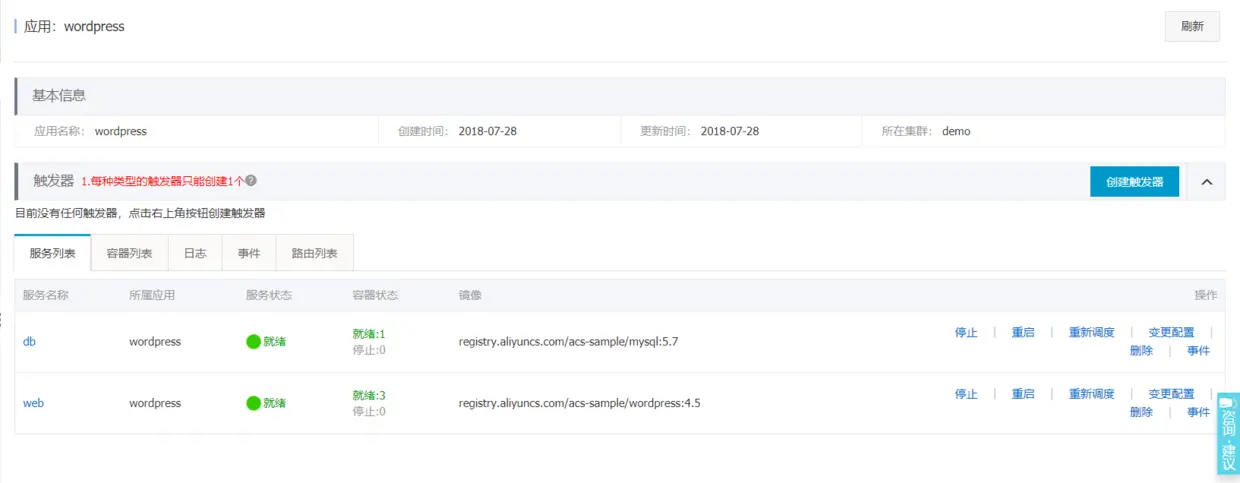Open the web service link

click(x=33, y=404)
